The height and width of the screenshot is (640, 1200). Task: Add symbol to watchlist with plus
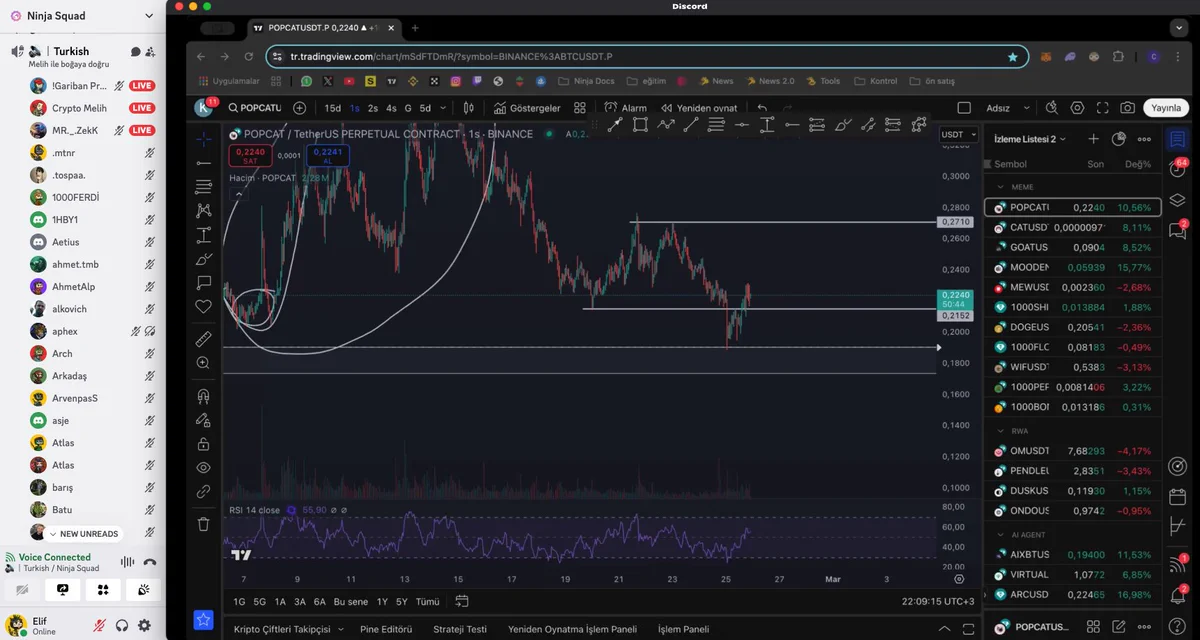(1093, 139)
